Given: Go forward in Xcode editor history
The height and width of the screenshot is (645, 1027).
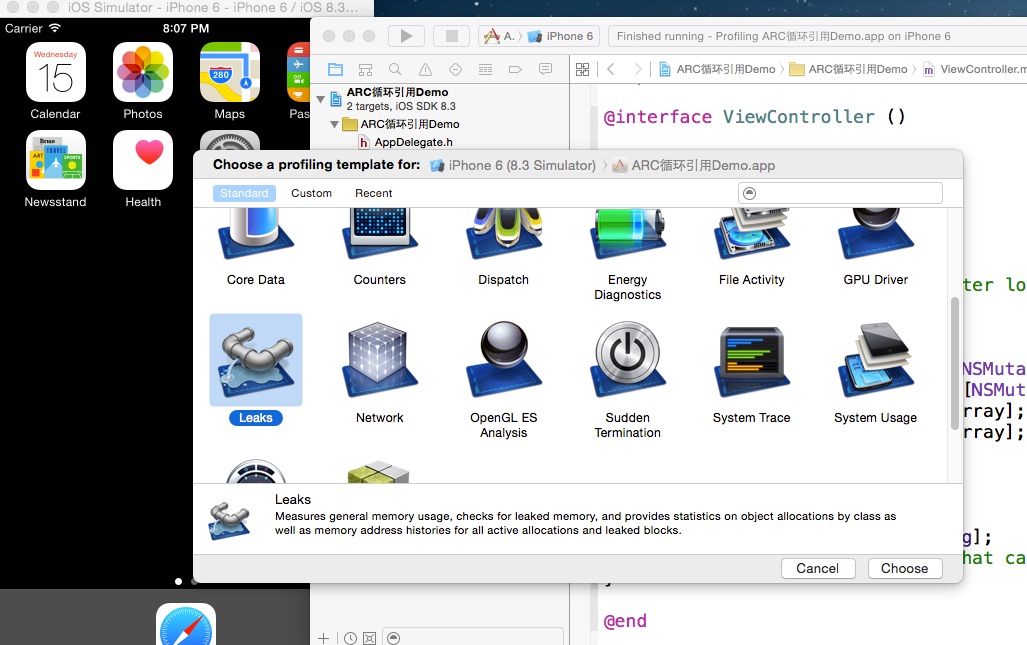Looking at the screenshot, I should click(637, 69).
